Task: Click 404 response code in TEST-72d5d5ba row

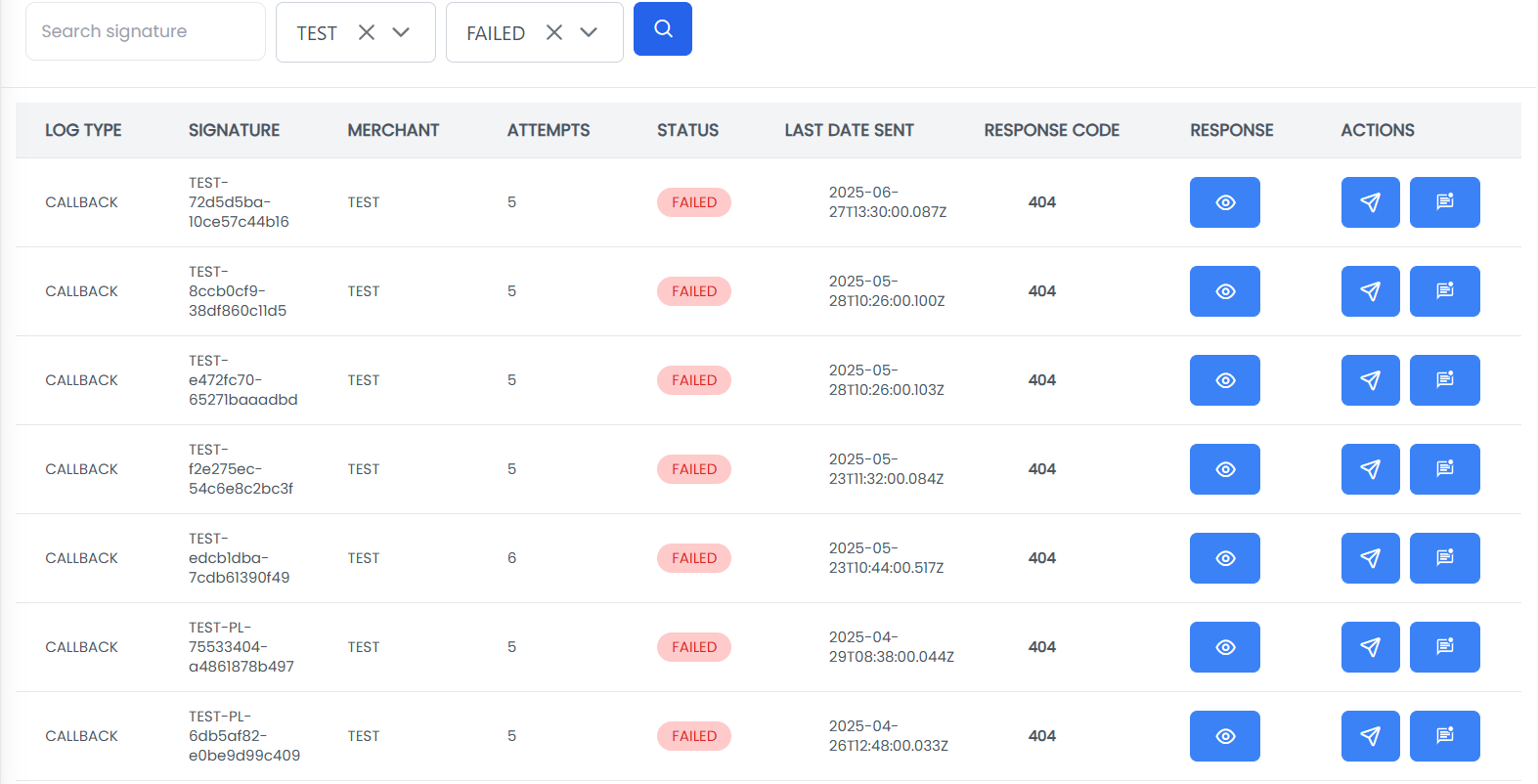Action: coord(1042,202)
